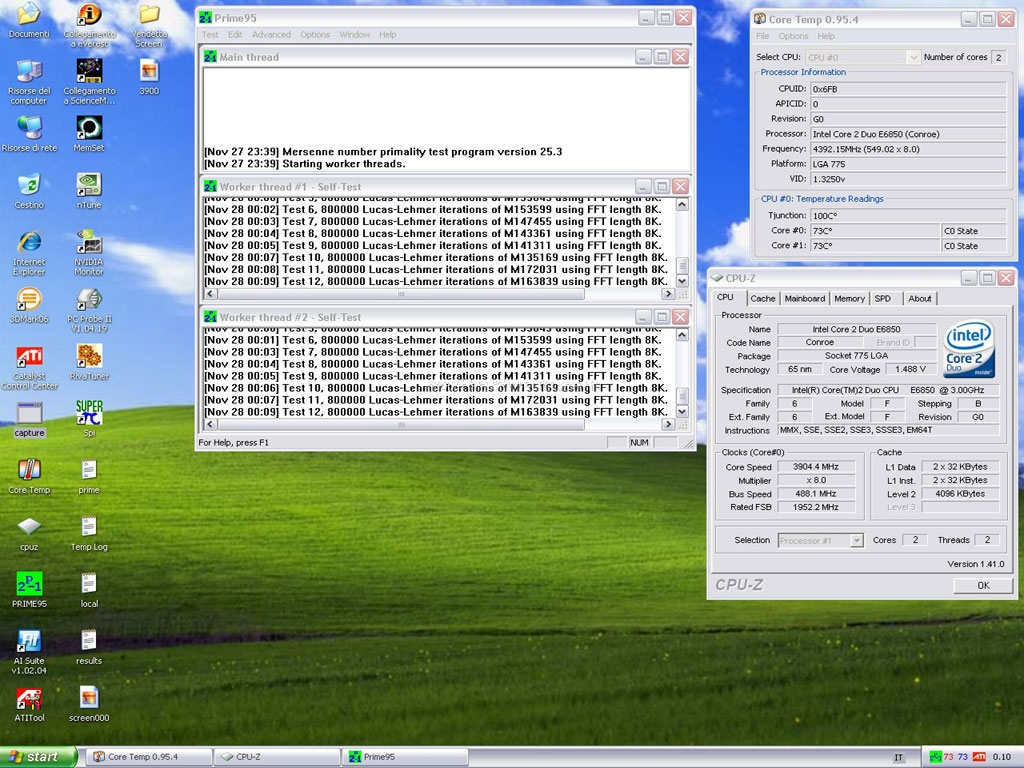Click the ATI tray icon in system tray
Screen dimensions: 1024x768
(979, 757)
